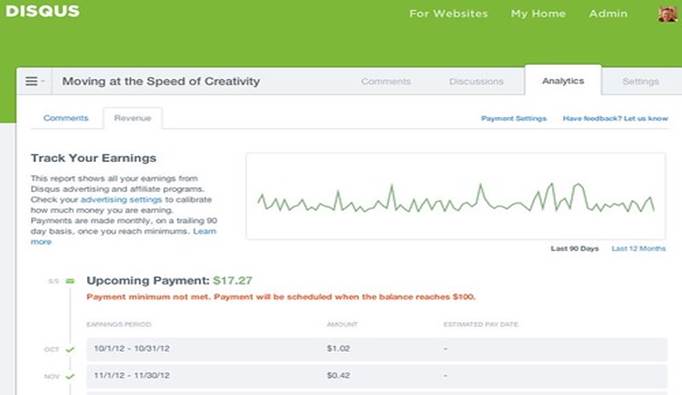Screen dimensions: 682x395
Task: Open the Discussions tab
Action: 476,81
